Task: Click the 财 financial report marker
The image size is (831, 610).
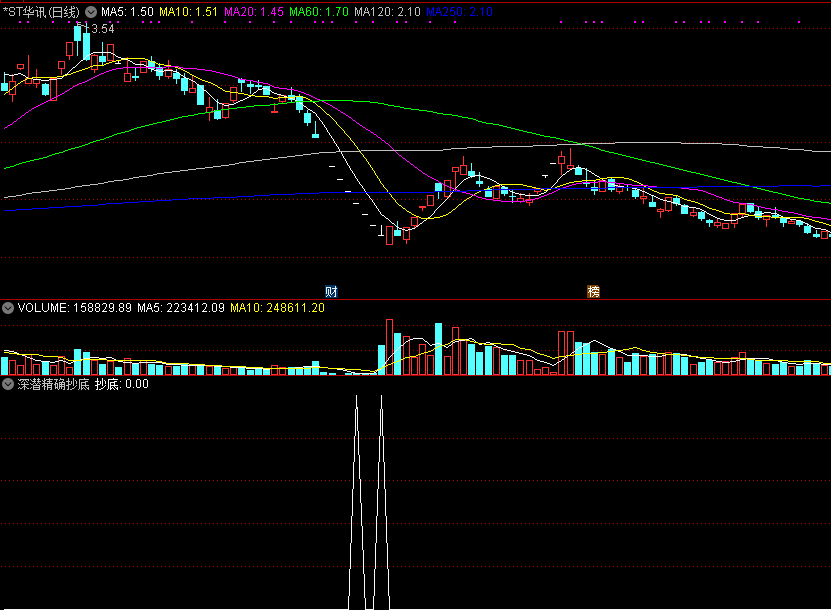Action: pyautogui.click(x=331, y=291)
